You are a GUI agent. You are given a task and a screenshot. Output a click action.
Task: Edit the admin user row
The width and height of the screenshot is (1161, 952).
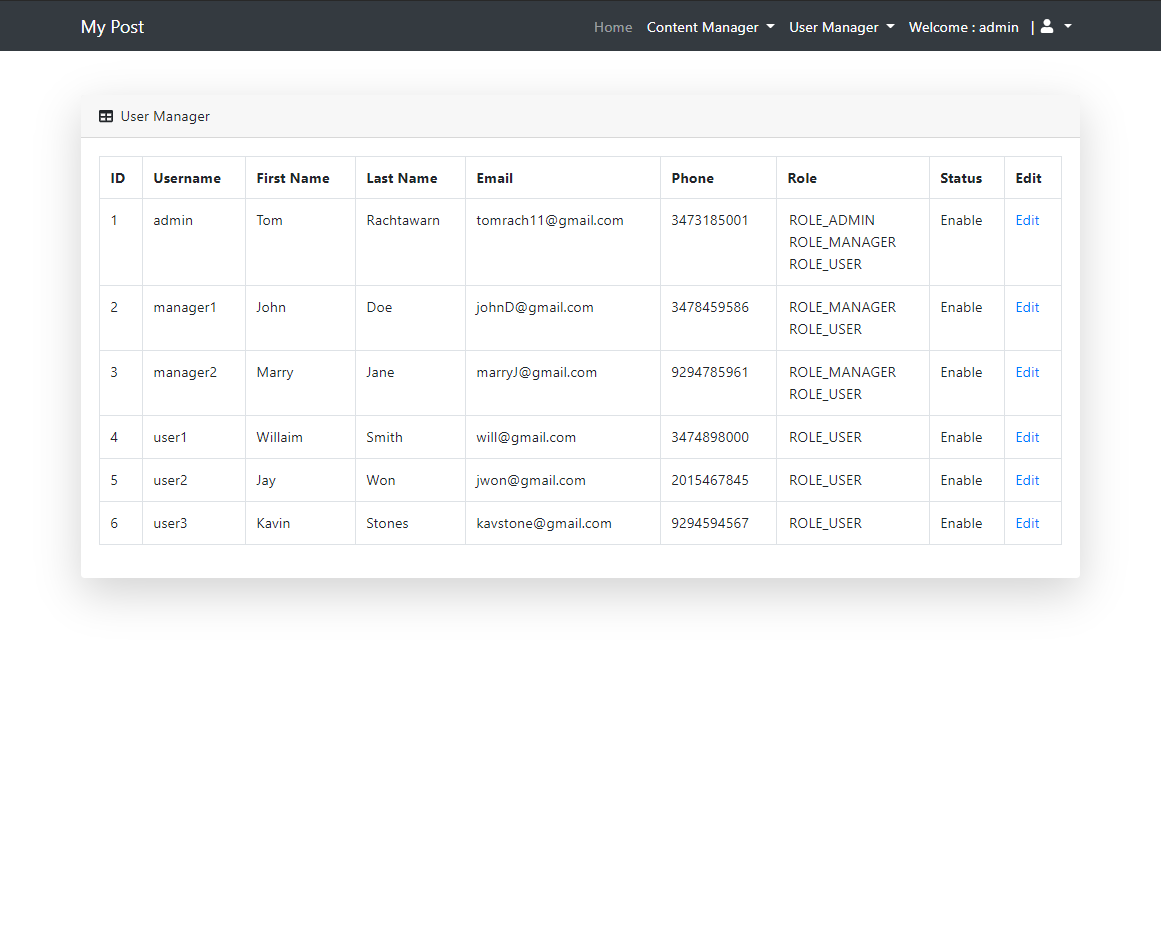point(1027,221)
